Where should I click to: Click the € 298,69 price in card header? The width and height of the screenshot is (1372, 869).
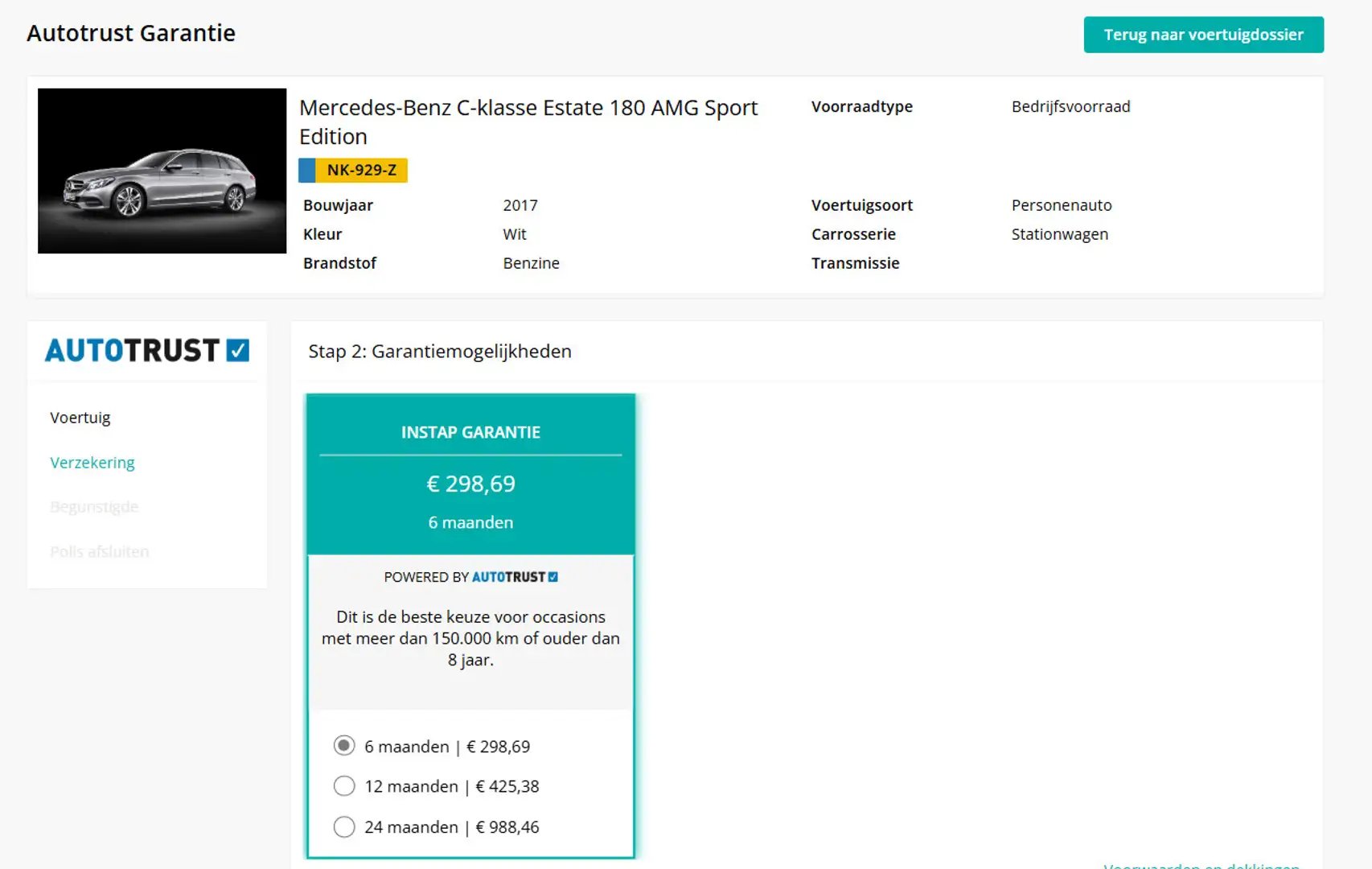tap(470, 484)
